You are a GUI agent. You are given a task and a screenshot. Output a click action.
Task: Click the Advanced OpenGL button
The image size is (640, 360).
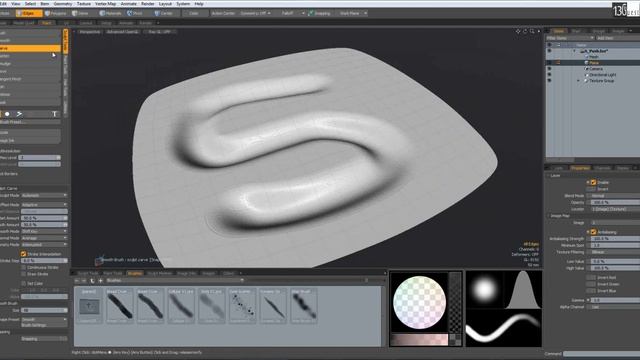pos(122,31)
